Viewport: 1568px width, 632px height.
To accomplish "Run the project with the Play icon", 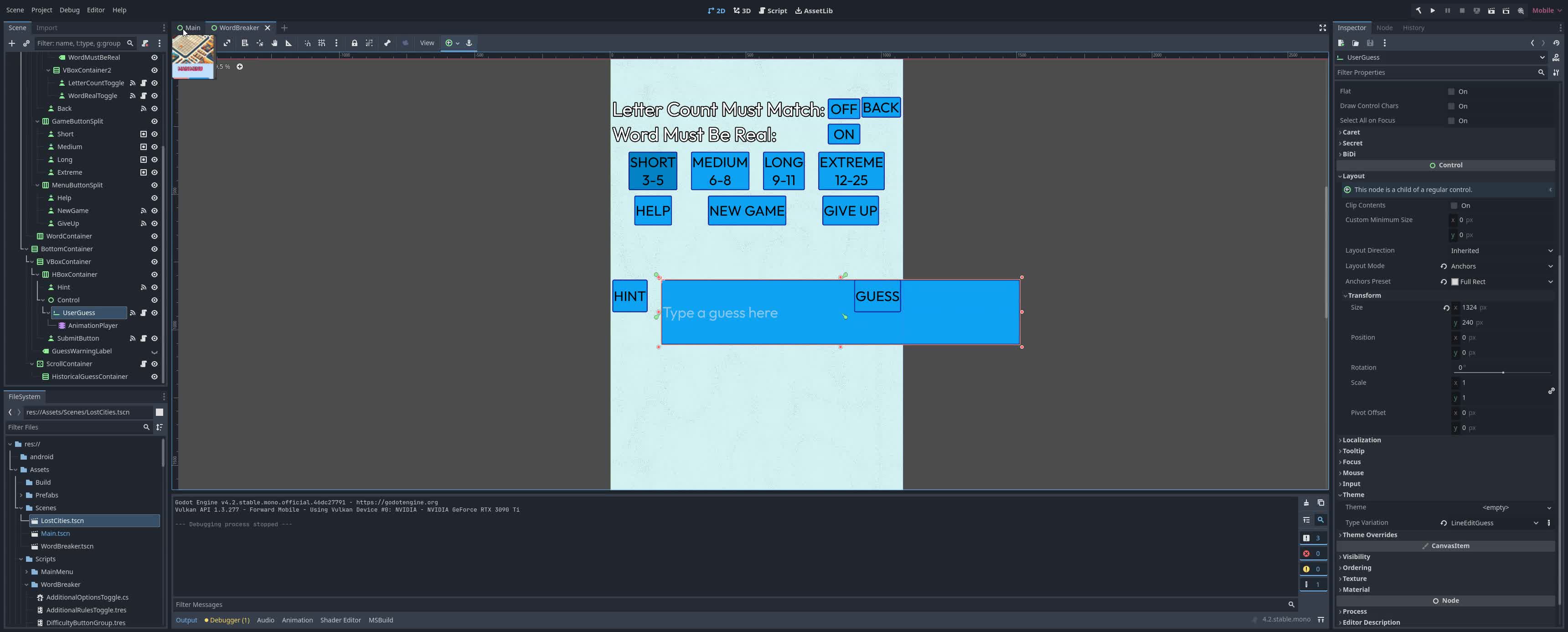I will pos(1433,10).
